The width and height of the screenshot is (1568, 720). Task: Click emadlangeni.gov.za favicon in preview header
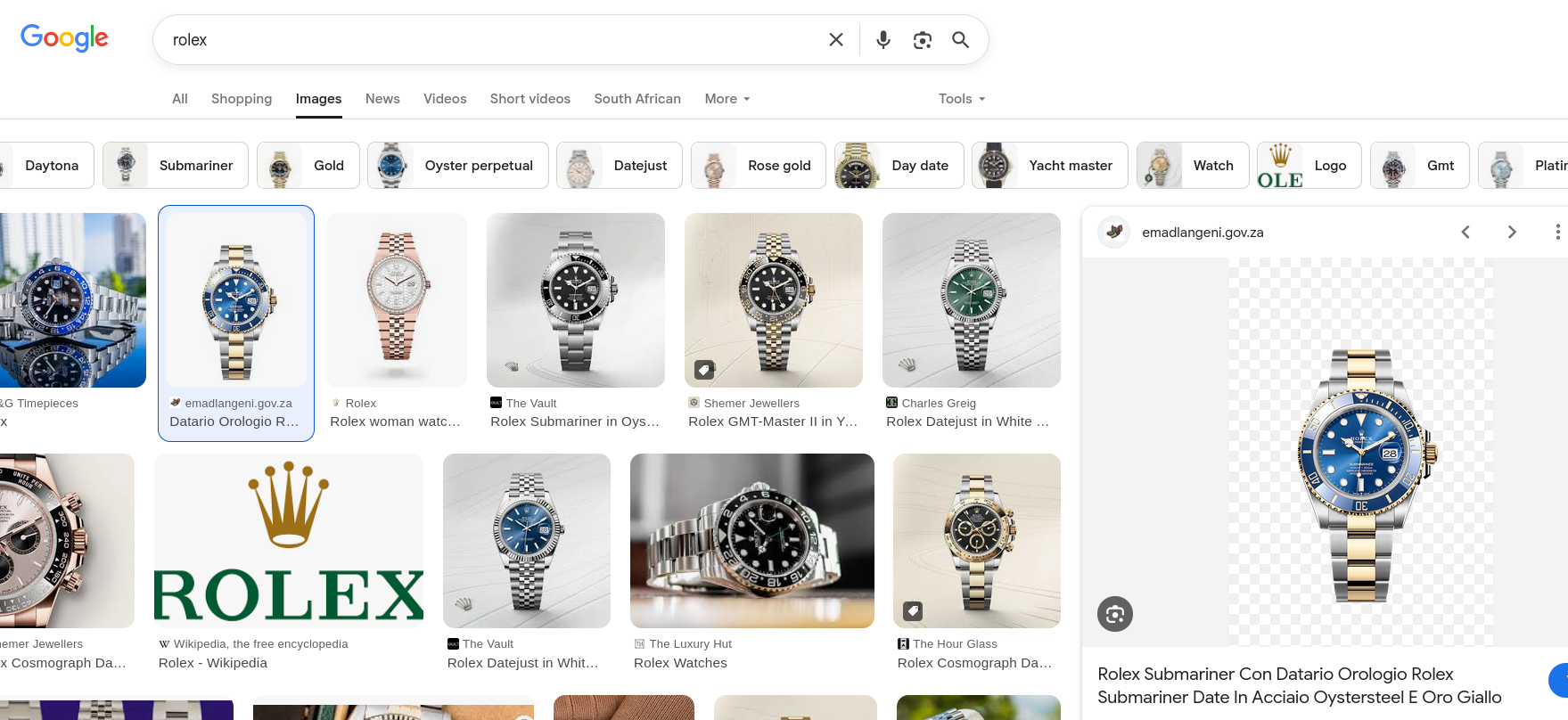tap(1113, 232)
